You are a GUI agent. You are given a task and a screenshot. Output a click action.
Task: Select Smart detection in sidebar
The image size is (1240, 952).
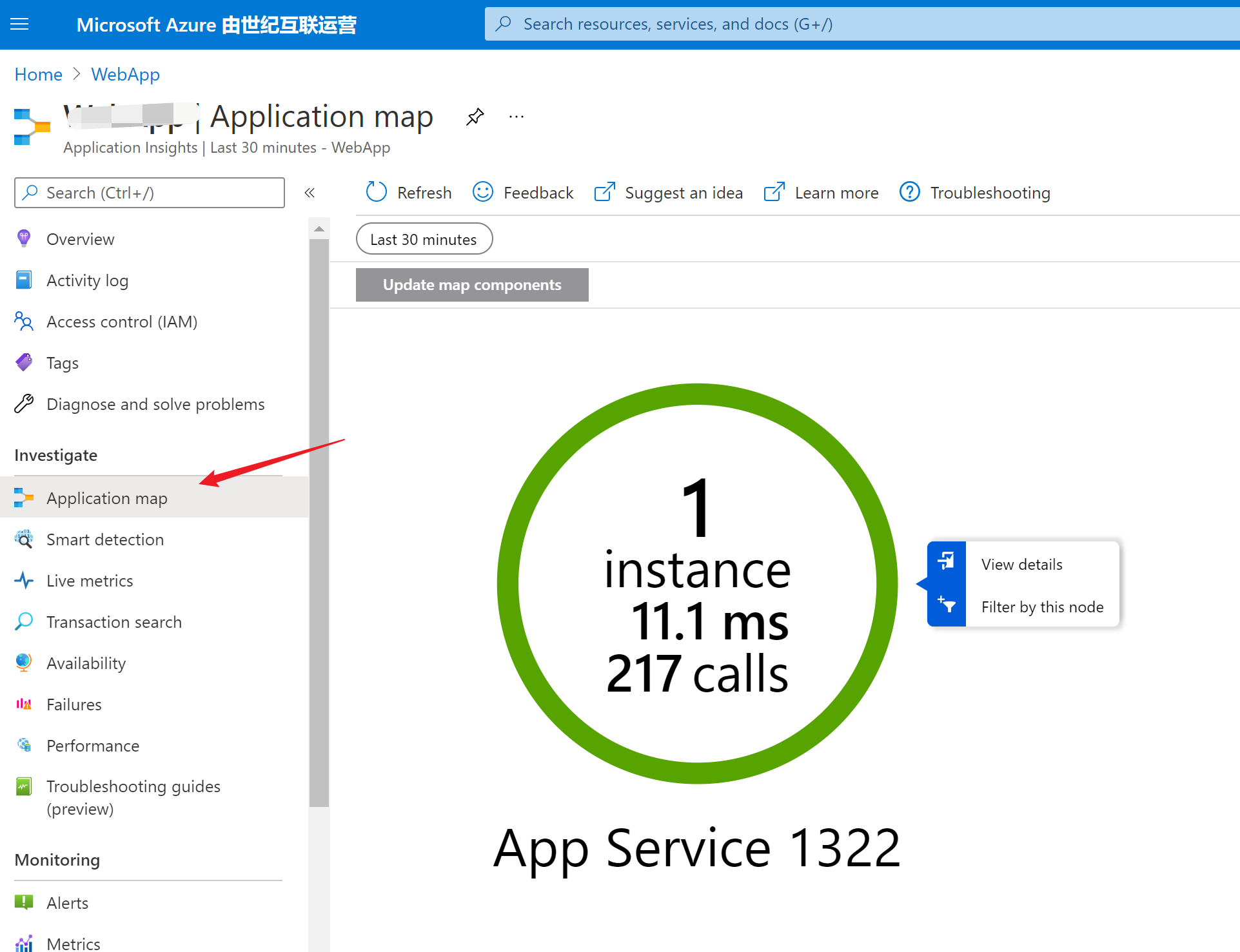tap(105, 539)
